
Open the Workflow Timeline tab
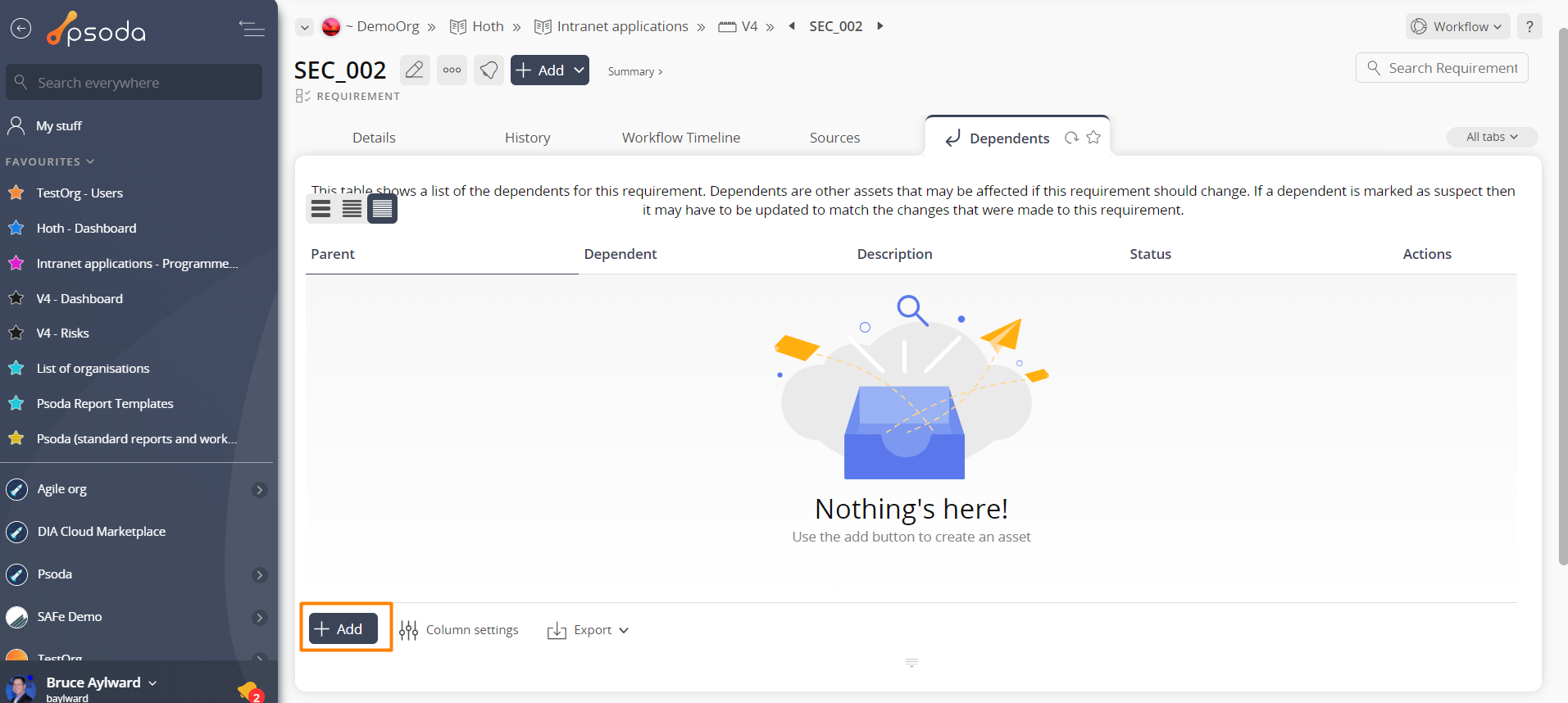681,138
